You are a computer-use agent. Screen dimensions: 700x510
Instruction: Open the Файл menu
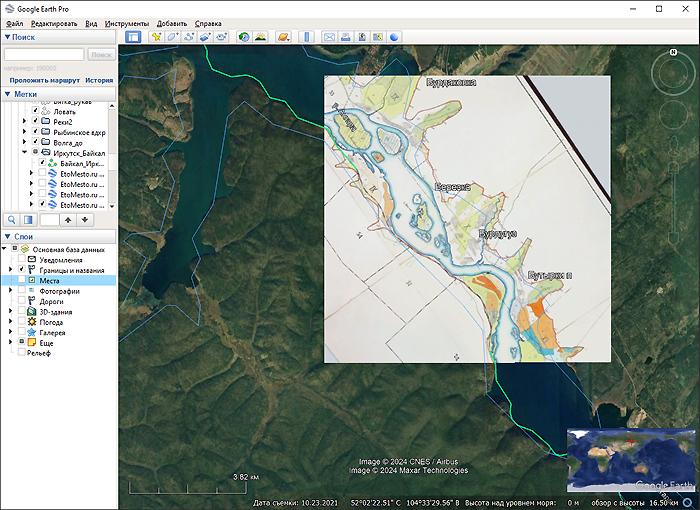[15, 24]
